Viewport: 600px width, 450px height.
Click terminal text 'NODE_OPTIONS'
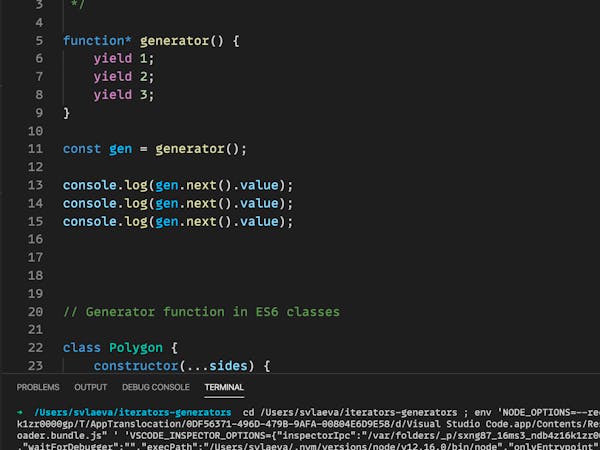click(x=538, y=412)
